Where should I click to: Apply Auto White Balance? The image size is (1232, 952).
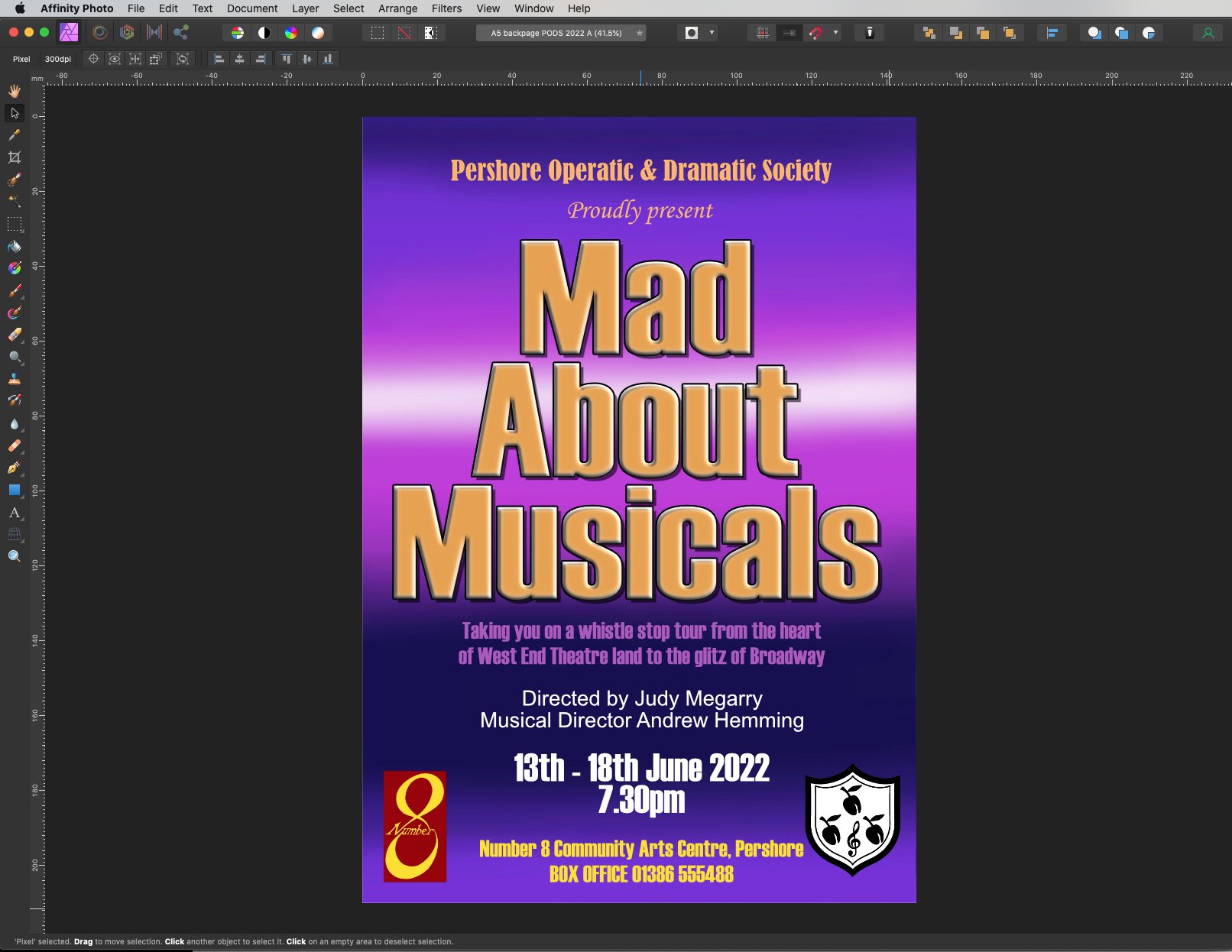(x=318, y=33)
